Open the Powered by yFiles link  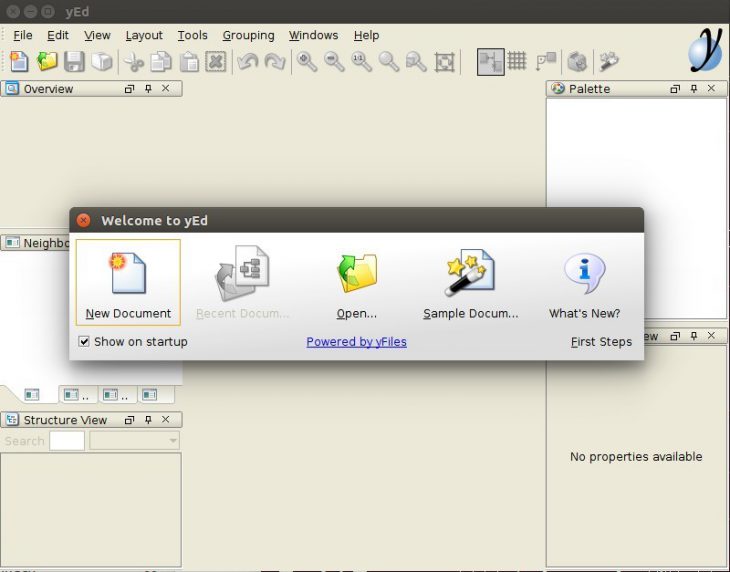tap(357, 342)
